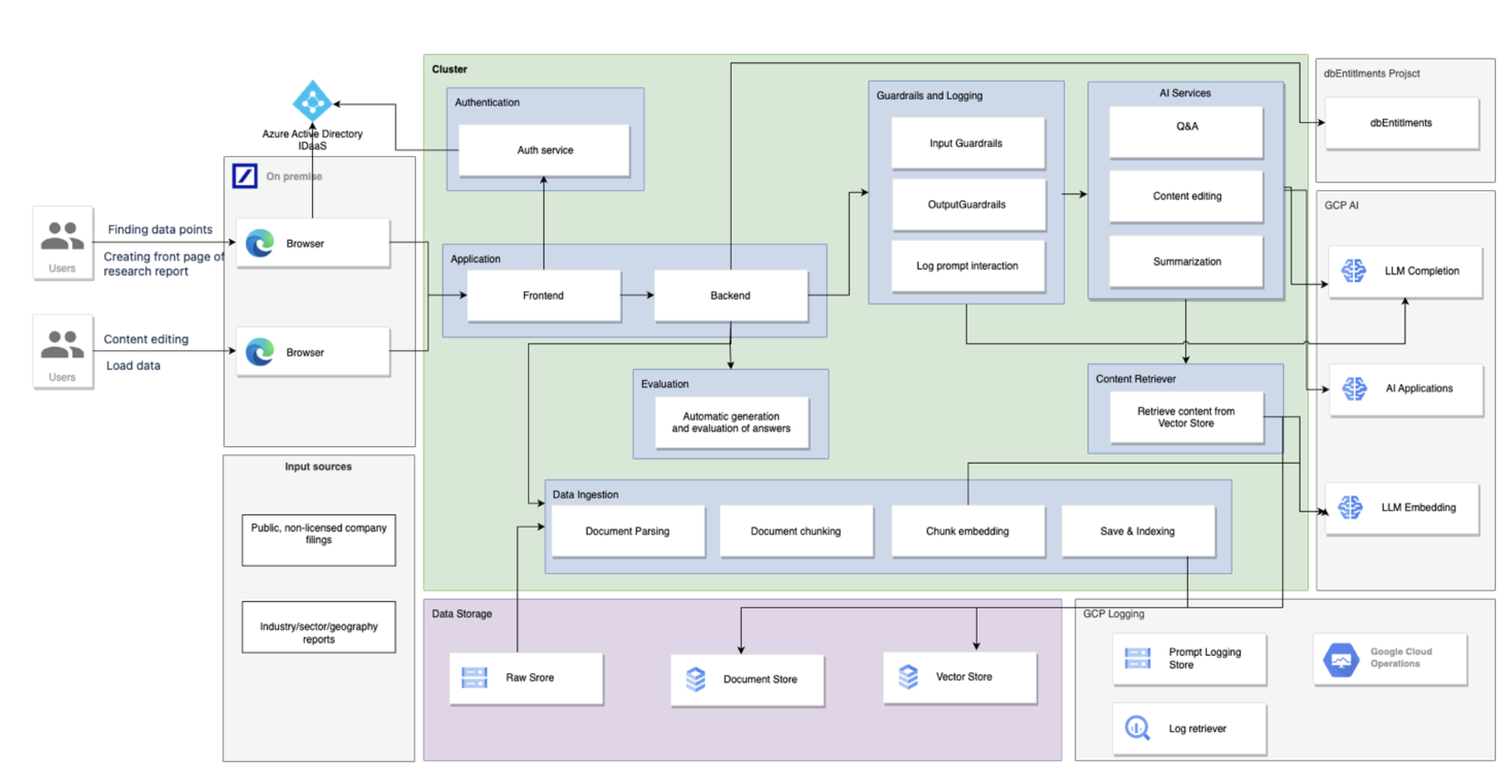Select the Automatic generation and evaluation box
The width and height of the screenshot is (1512, 784).
[731, 422]
